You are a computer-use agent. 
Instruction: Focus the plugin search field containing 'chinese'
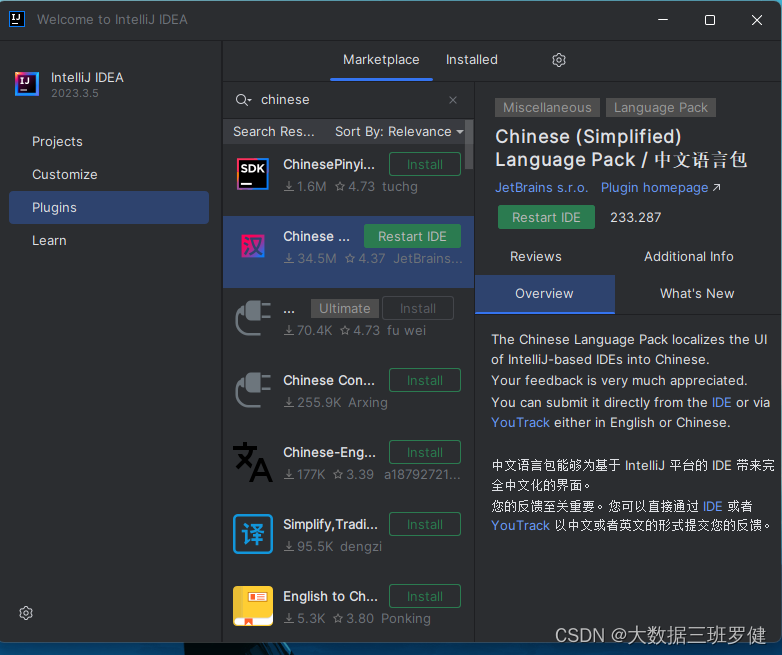coord(349,100)
